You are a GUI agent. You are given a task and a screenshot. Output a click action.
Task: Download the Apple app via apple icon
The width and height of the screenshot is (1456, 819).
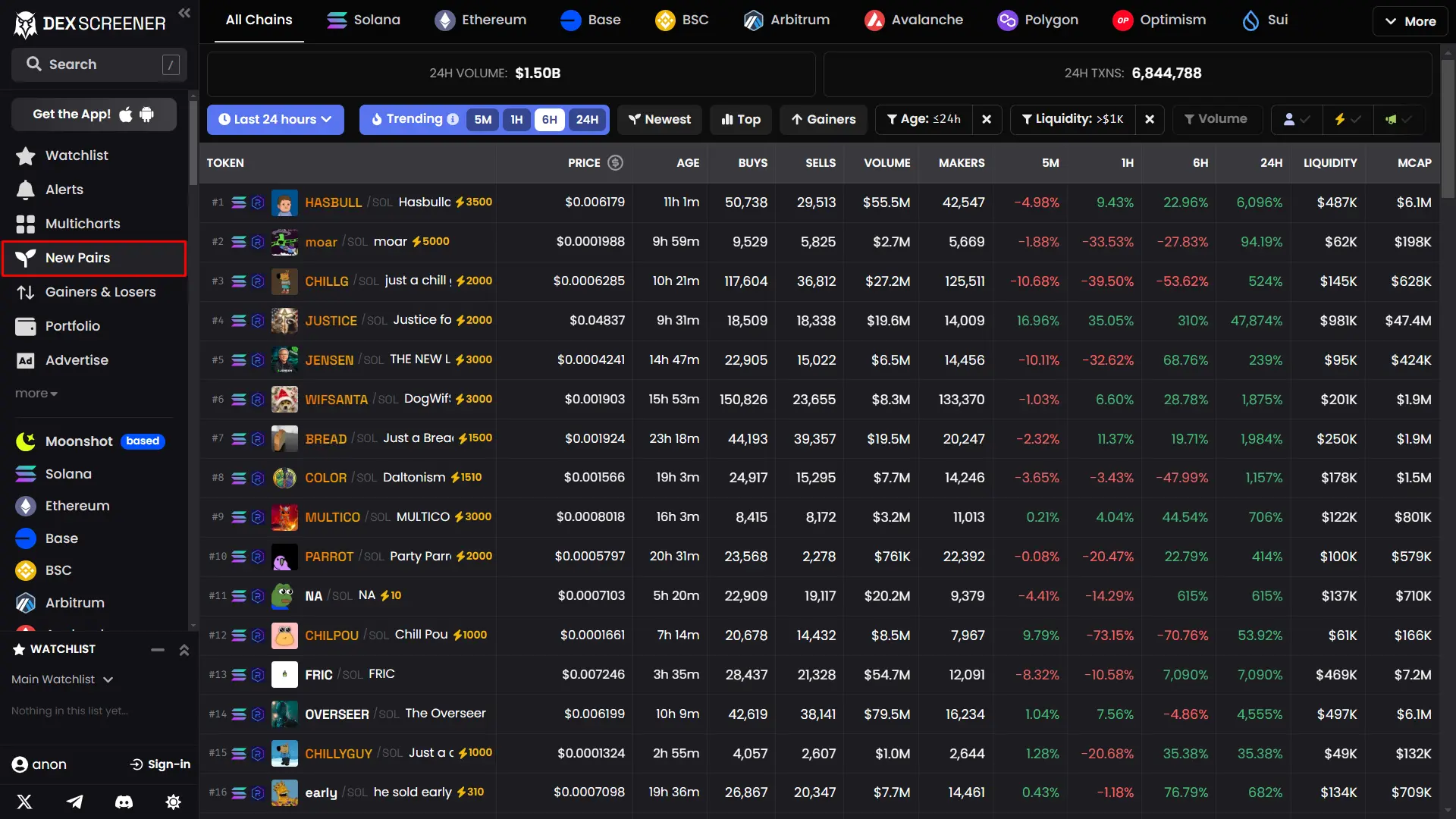tap(126, 115)
